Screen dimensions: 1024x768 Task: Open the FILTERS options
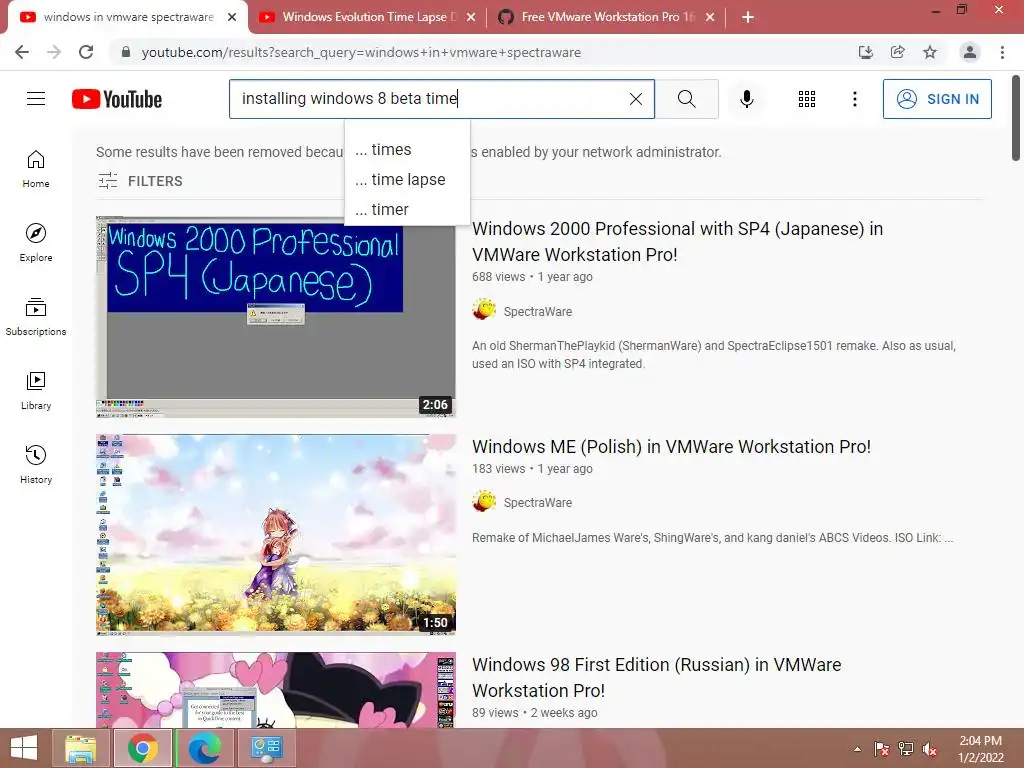(x=140, y=181)
